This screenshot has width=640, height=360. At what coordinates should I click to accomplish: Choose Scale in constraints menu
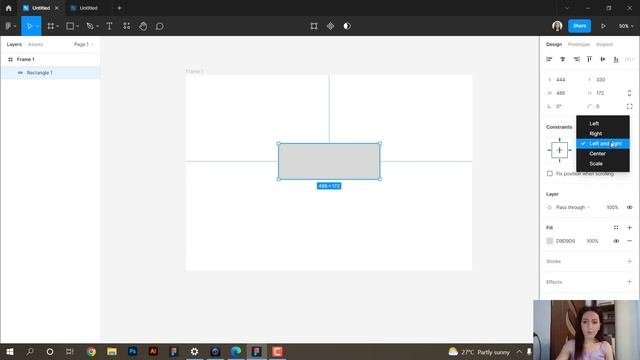click(x=603, y=164)
